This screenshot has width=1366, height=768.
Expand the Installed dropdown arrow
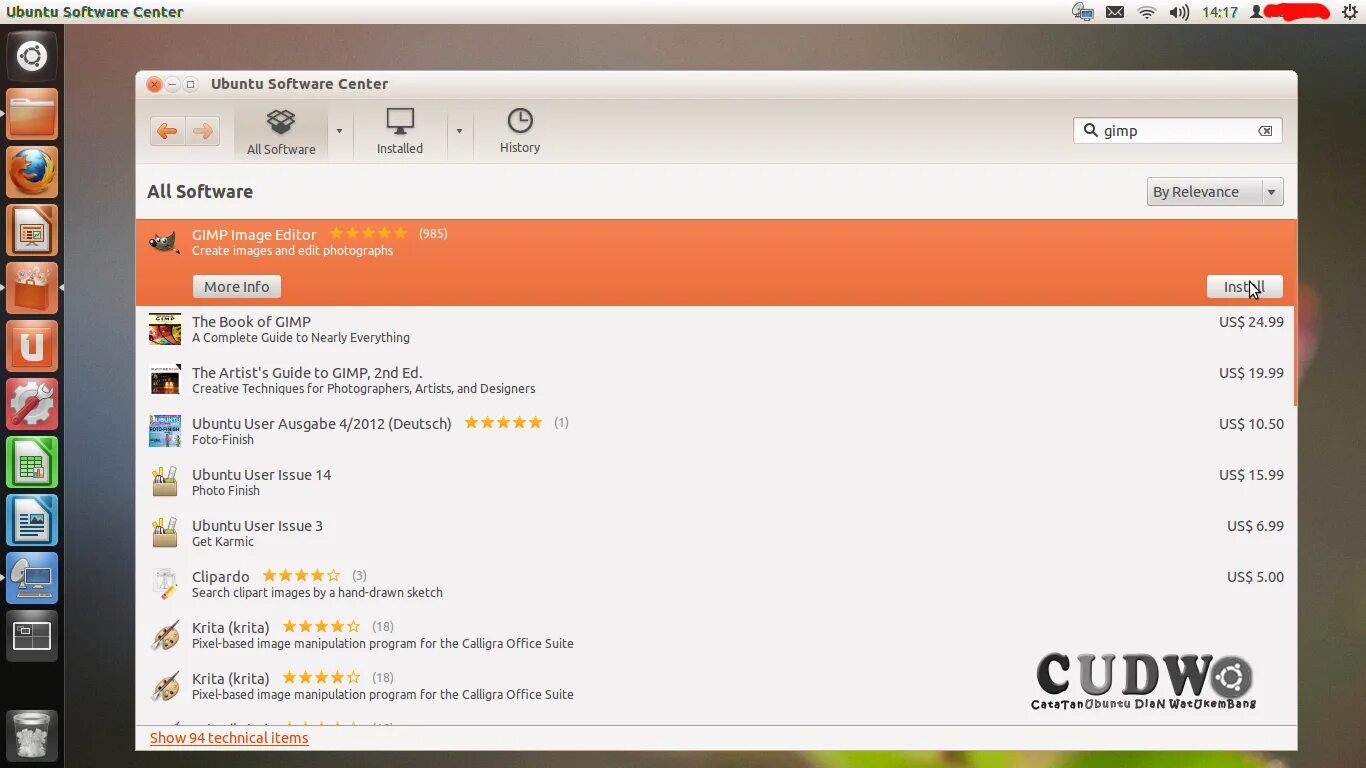click(x=459, y=131)
